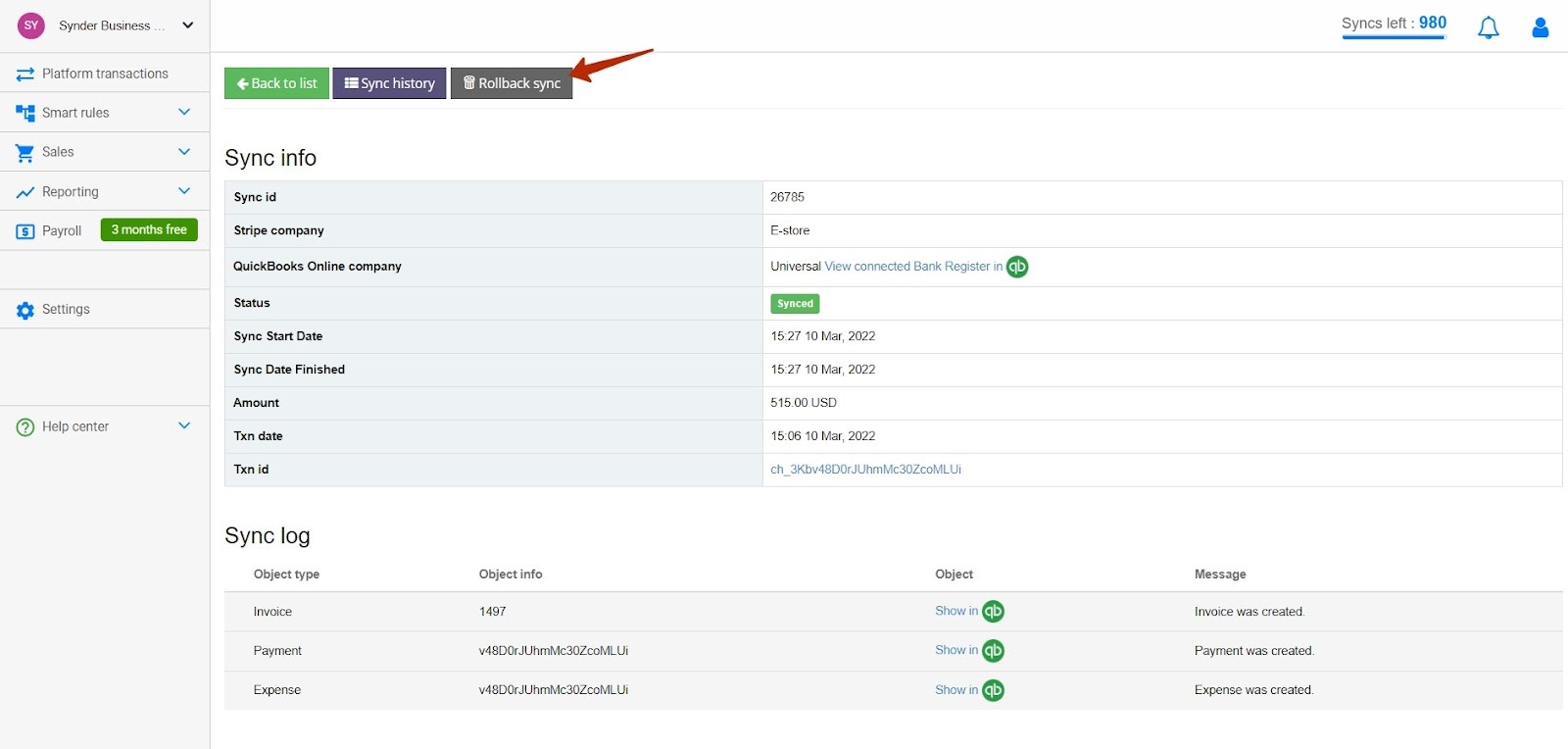Screen dimensions: 1568x749
Task: Open the notifications bell icon
Action: (1489, 27)
